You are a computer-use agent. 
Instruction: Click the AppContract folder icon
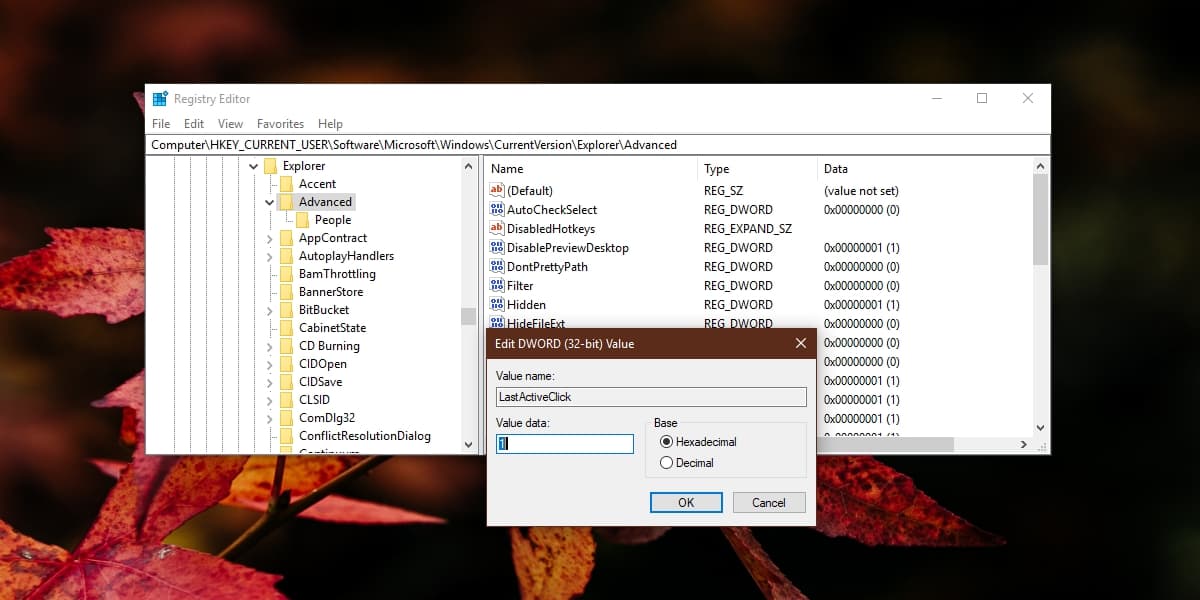pyautogui.click(x=286, y=238)
